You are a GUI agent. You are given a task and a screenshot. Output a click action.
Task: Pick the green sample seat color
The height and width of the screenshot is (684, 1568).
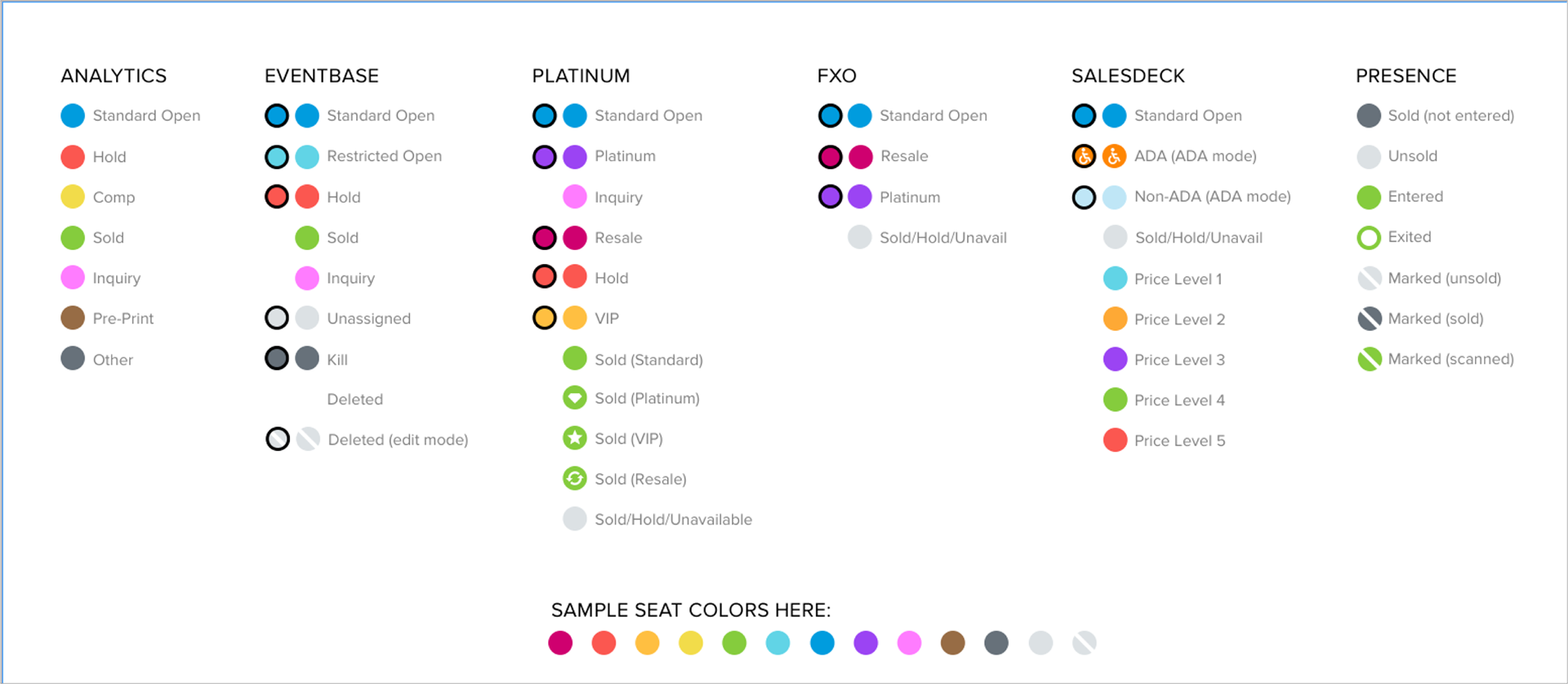tap(734, 643)
